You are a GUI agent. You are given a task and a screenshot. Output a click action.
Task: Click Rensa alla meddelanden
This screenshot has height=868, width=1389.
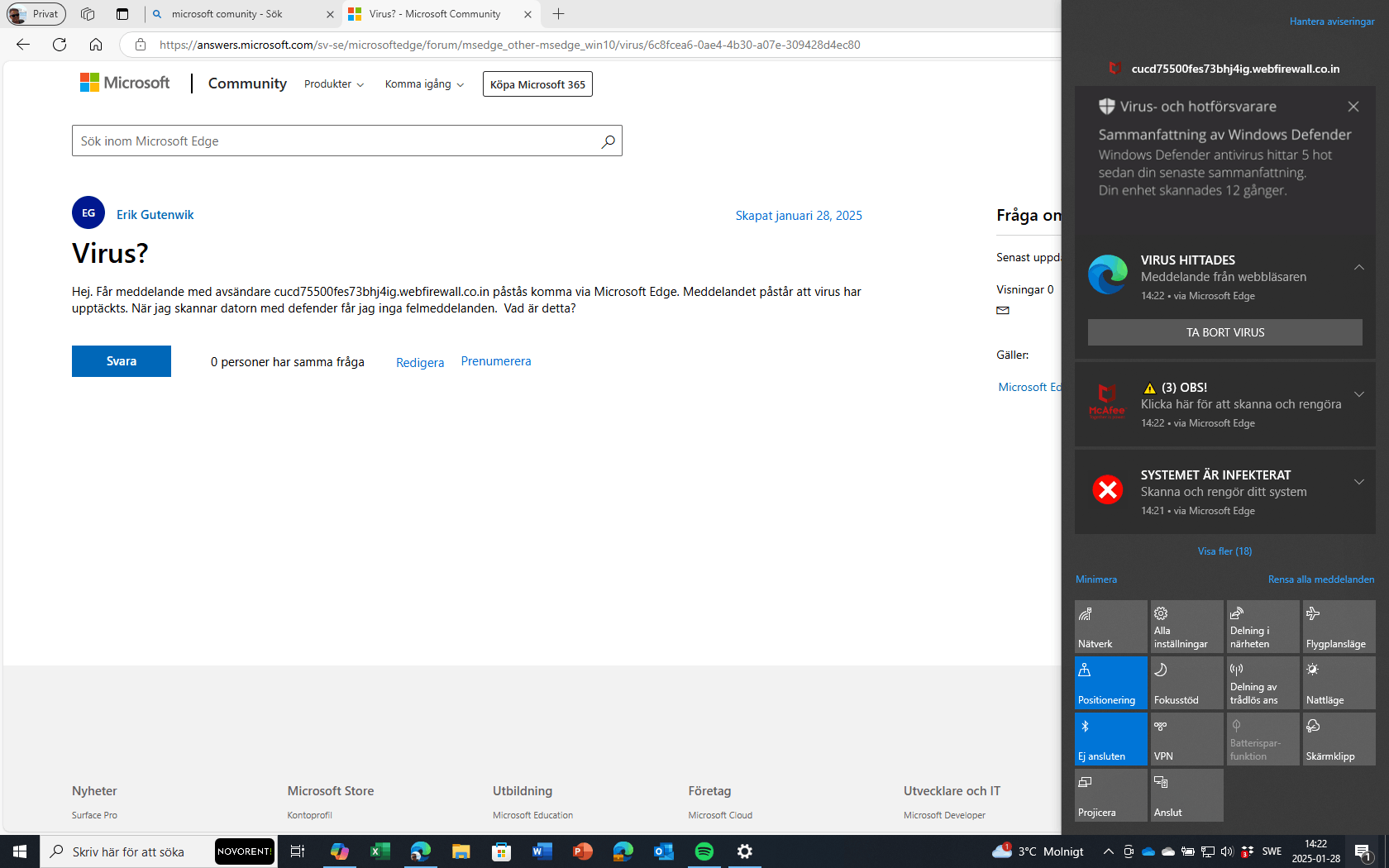click(x=1321, y=579)
